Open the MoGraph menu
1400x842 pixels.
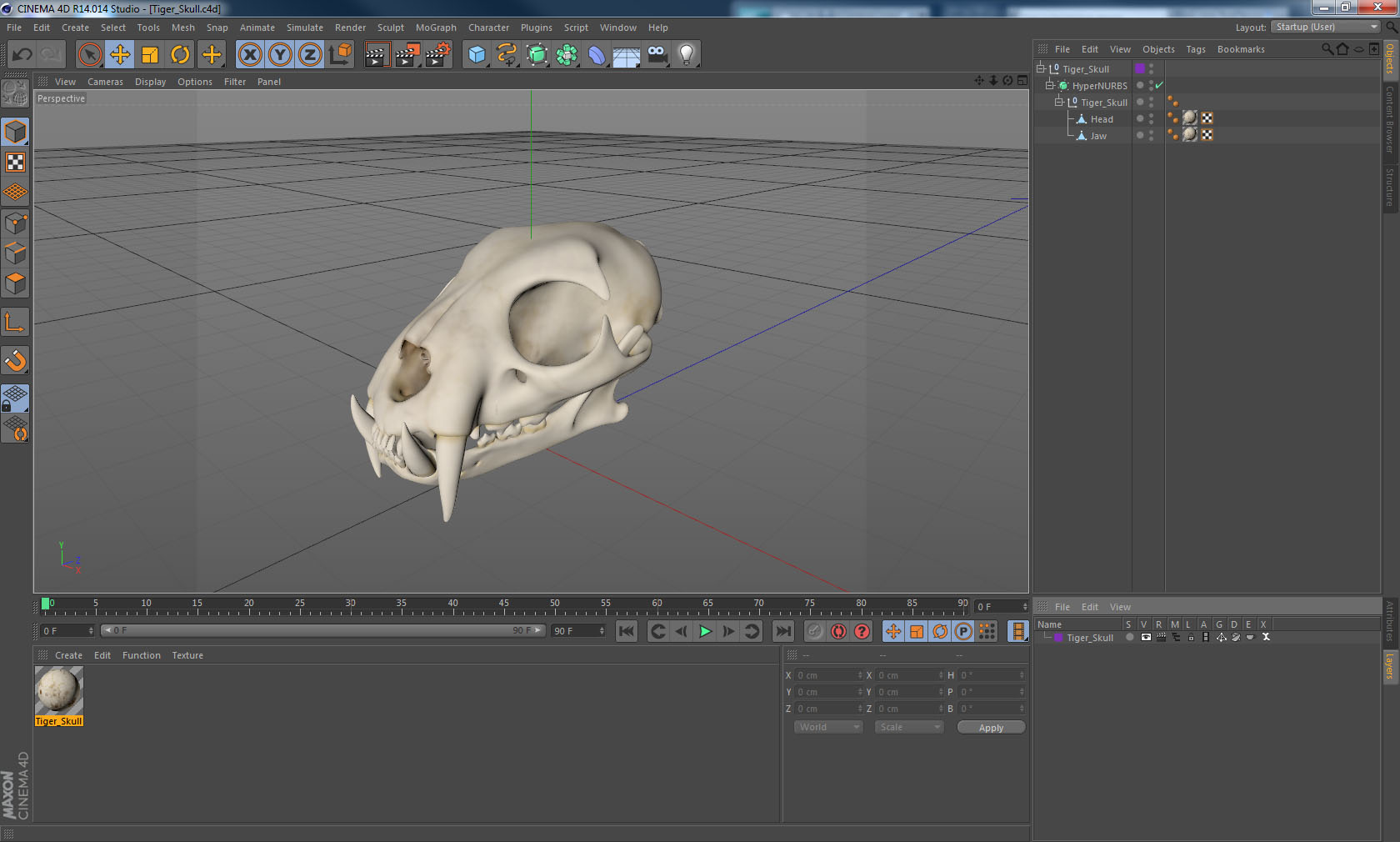436,28
